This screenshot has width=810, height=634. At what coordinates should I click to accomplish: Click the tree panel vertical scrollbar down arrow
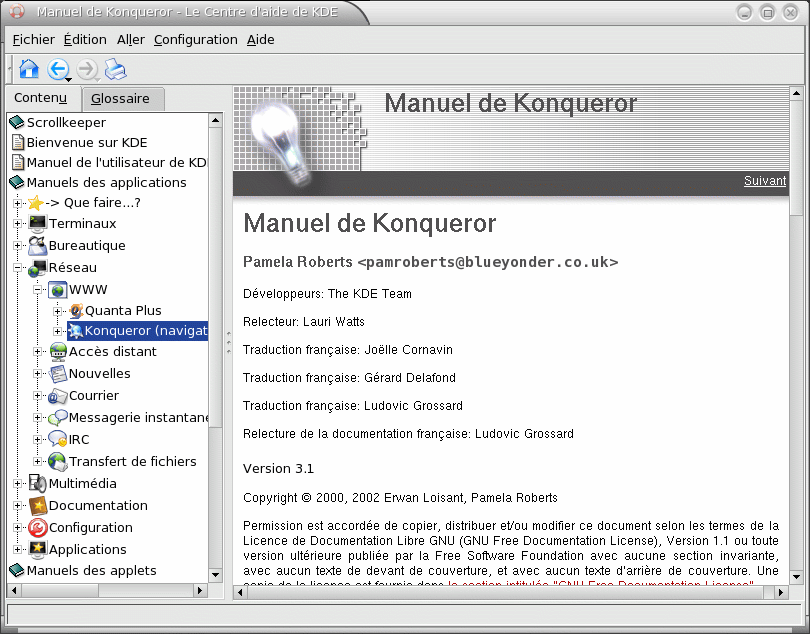[215, 575]
